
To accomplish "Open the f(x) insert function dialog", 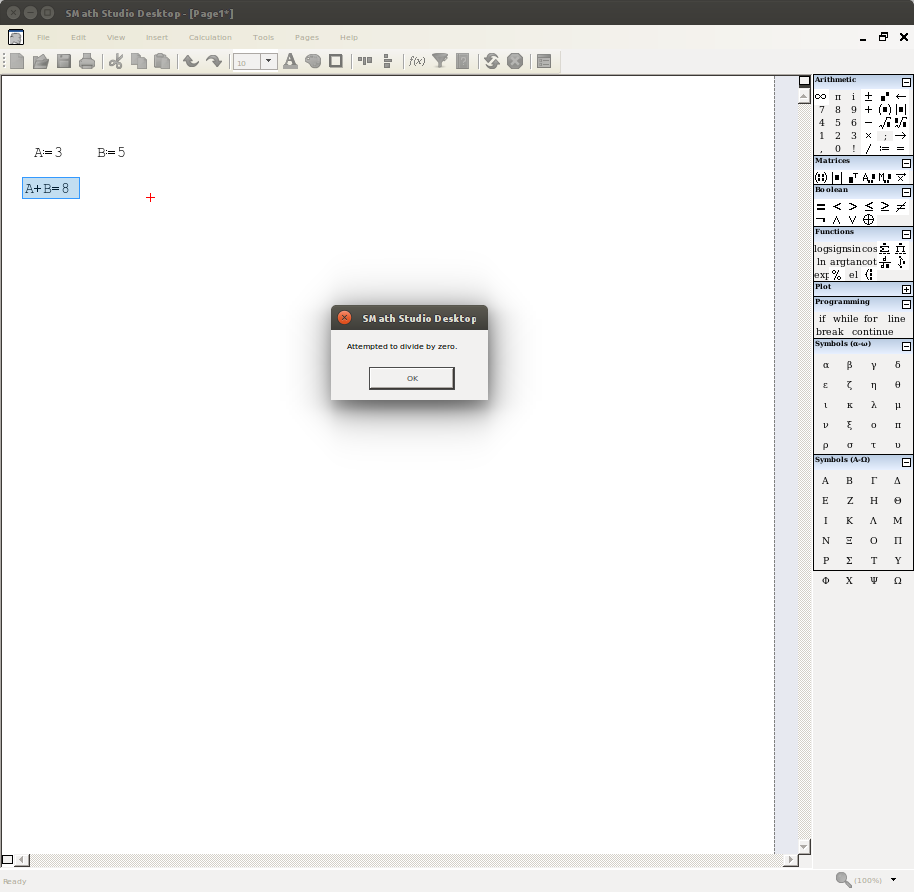I will [414, 61].
